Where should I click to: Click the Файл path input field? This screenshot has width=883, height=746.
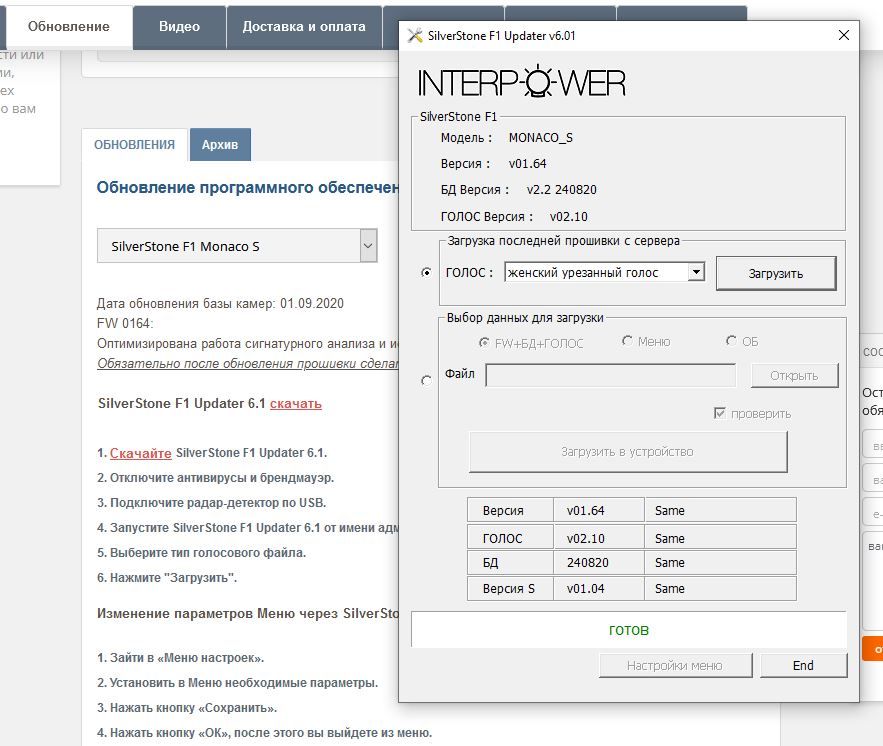pos(610,375)
